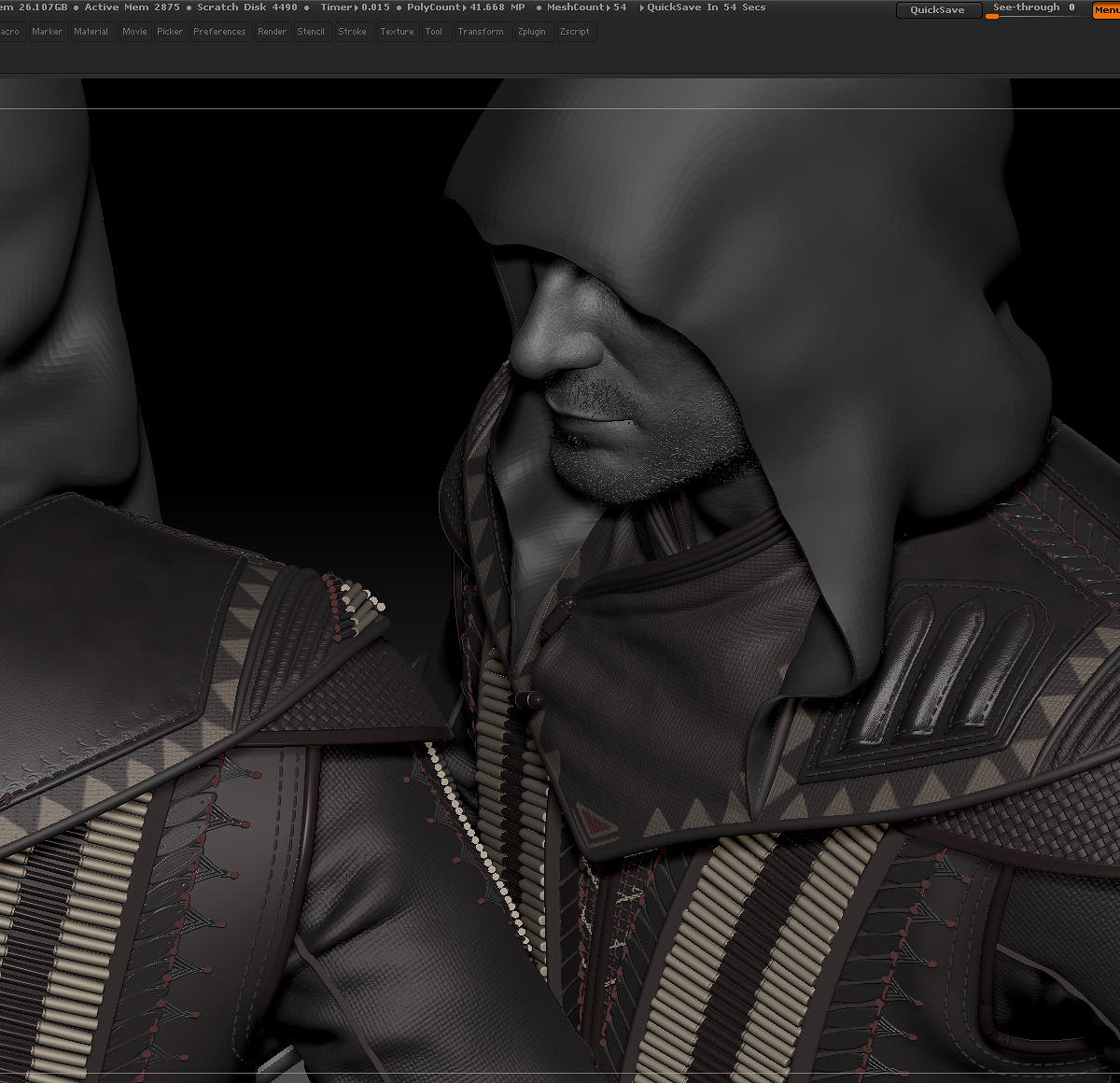
Task: Open the Movie menu
Action: [134, 32]
